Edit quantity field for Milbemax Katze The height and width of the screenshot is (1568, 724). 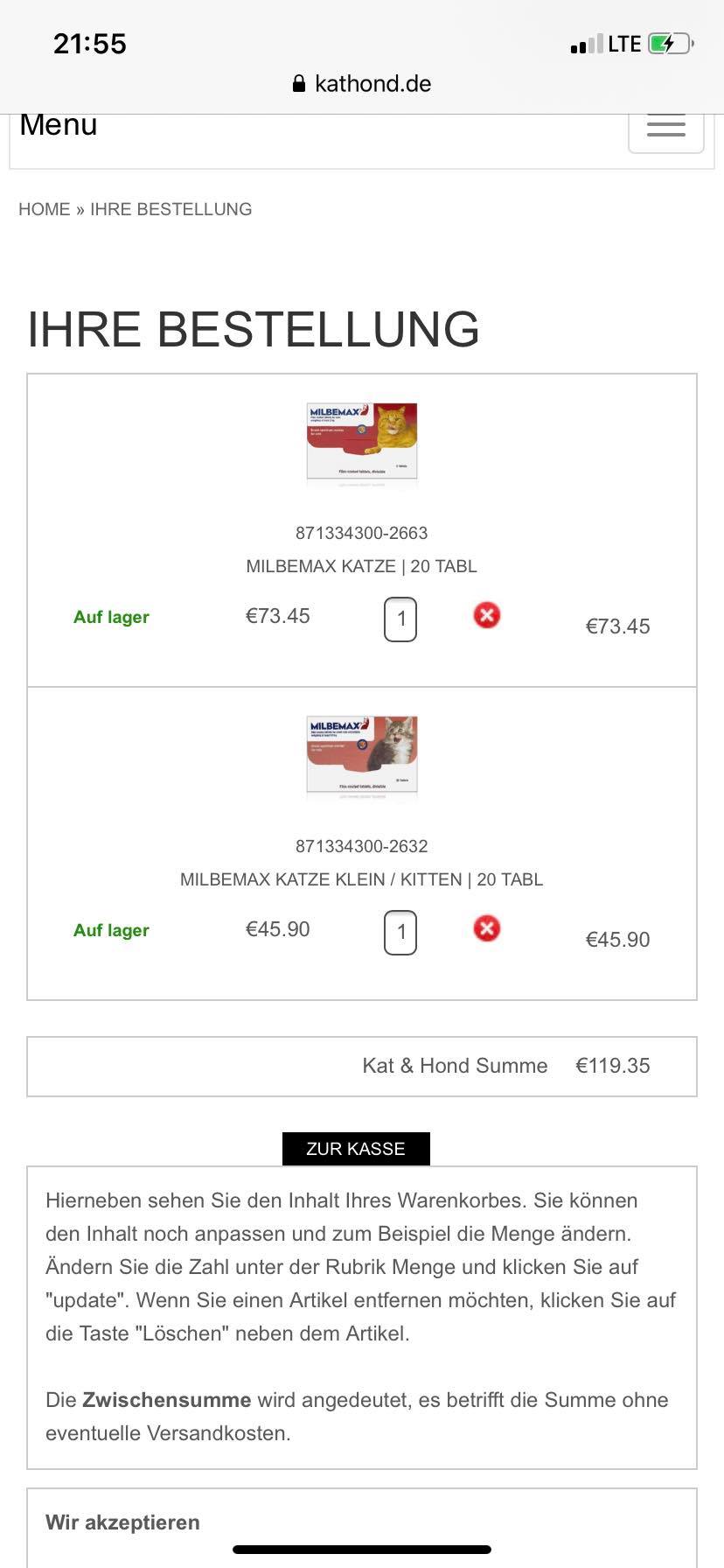pyautogui.click(x=400, y=619)
